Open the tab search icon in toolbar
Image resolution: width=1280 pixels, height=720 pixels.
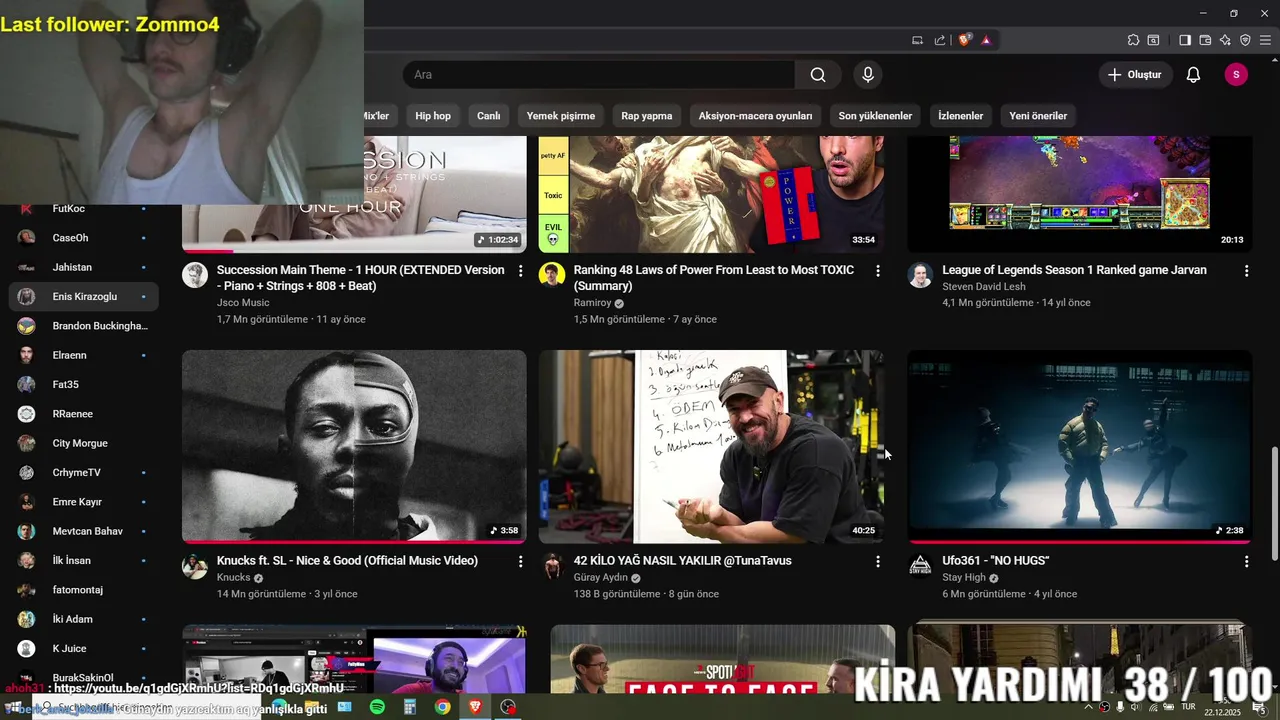(x=1153, y=40)
